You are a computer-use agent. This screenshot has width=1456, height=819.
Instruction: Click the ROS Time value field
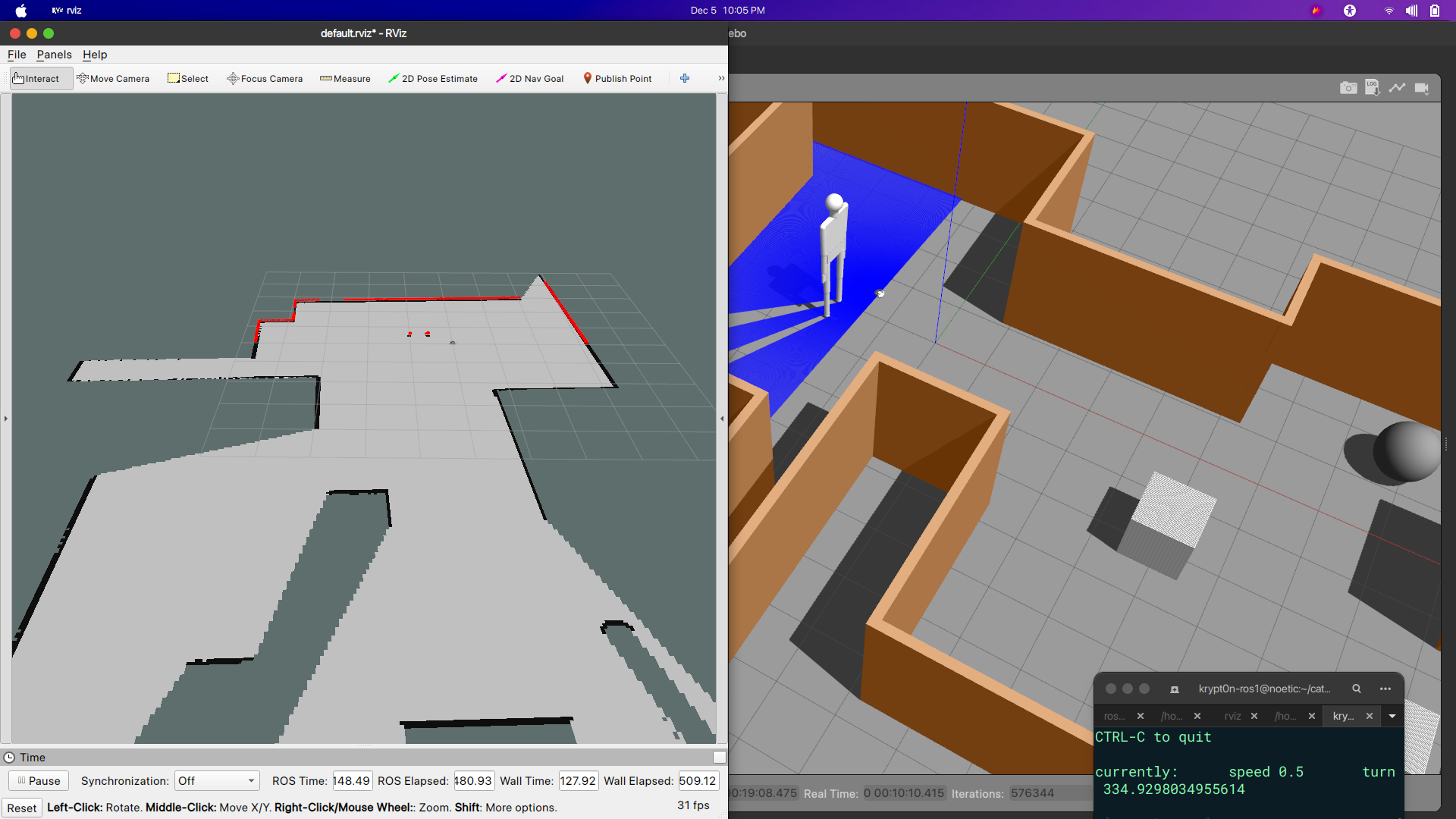pyautogui.click(x=352, y=781)
